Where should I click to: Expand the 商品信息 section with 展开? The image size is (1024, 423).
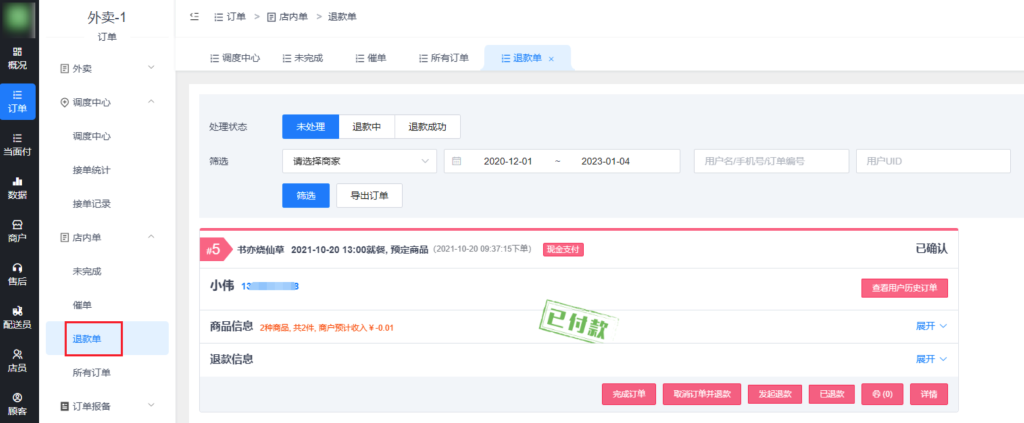click(930, 325)
